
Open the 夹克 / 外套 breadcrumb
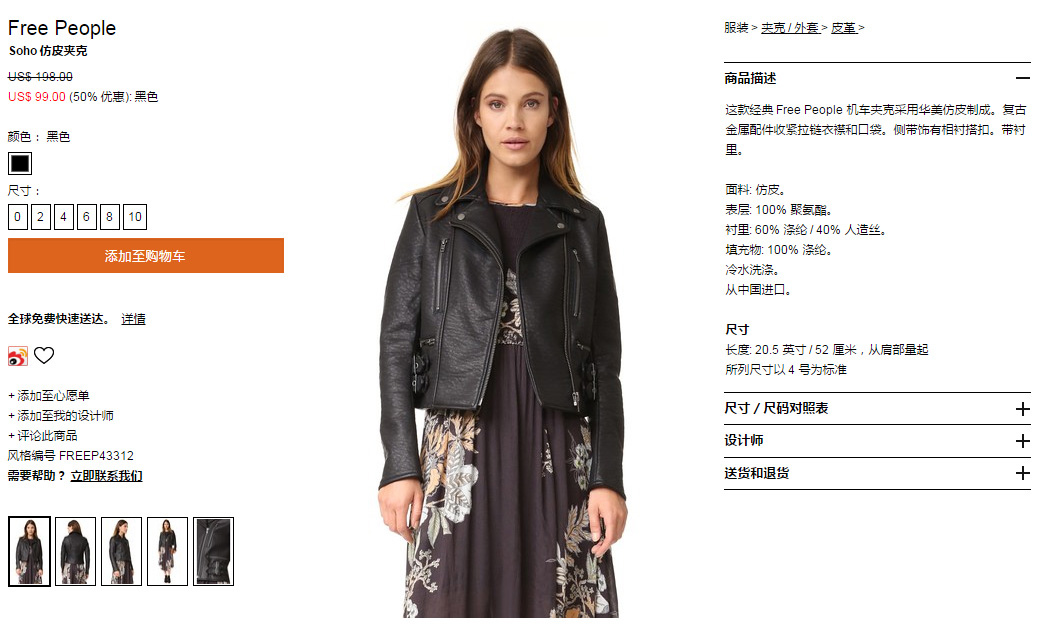pos(790,28)
